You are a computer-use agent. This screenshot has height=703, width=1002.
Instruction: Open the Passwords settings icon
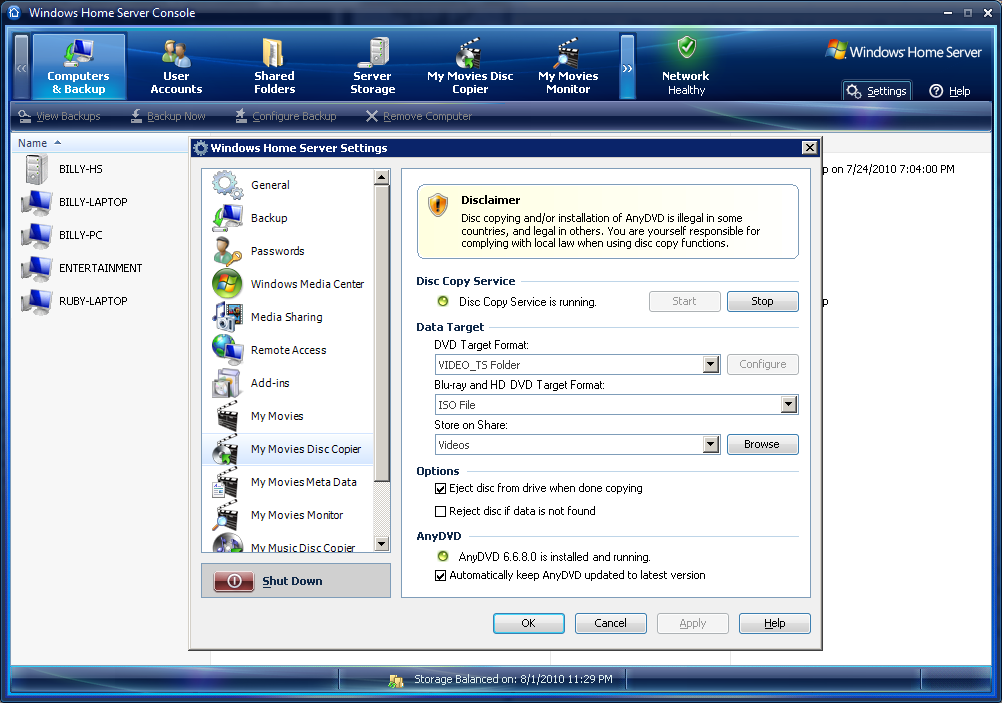[227, 251]
